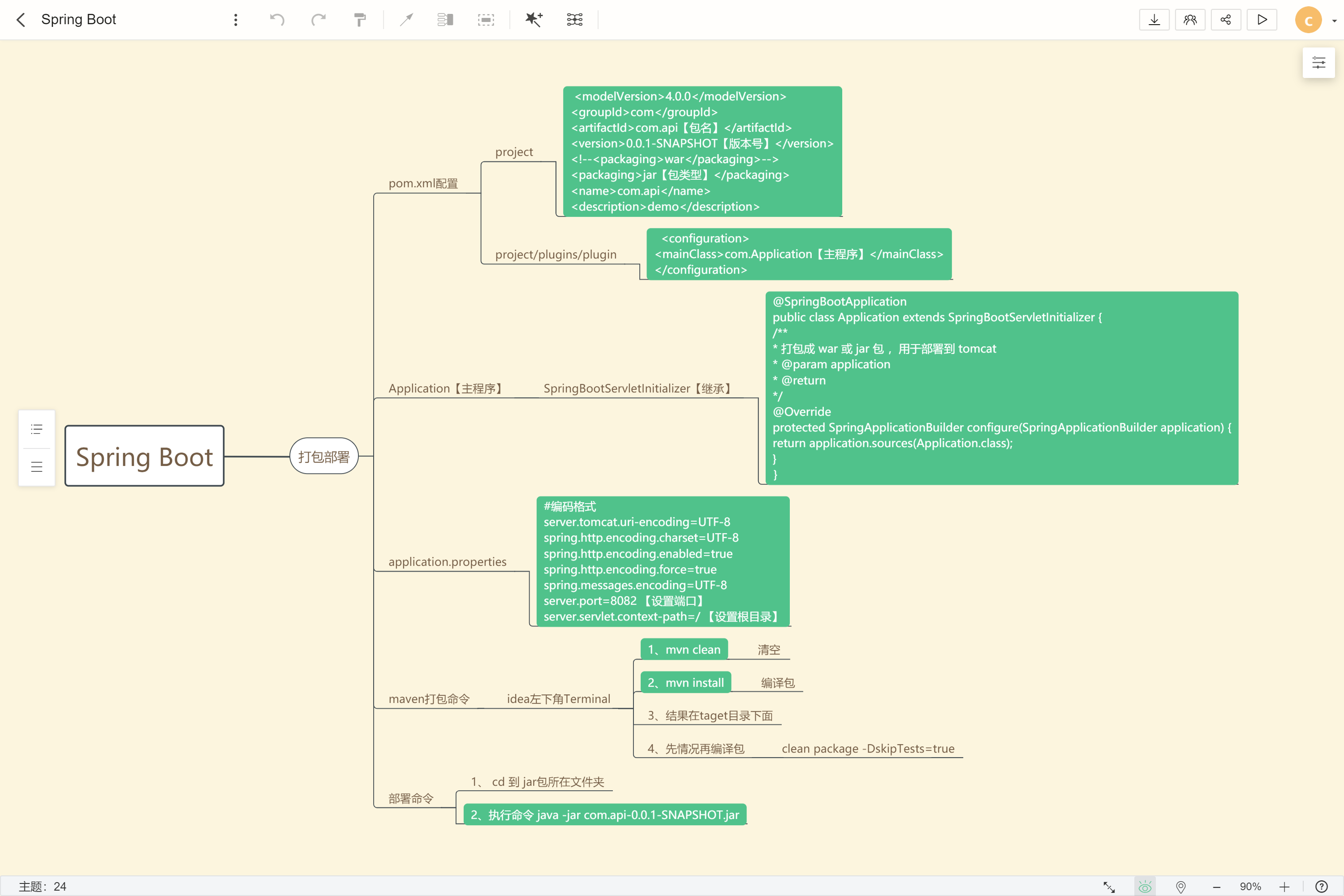The image size is (1344, 896).
Task: Select the project/plugins/plugin subtopic
Action: tap(556, 254)
